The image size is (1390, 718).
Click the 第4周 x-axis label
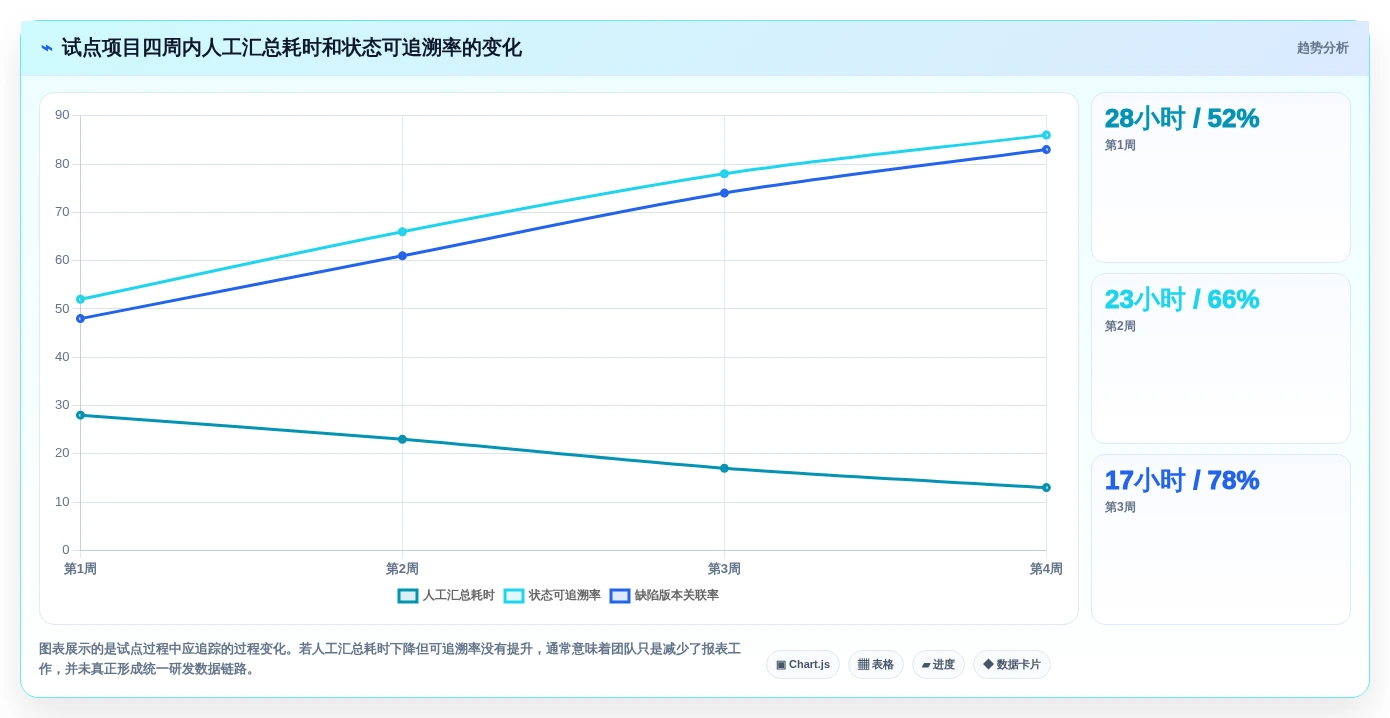[x=1046, y=569]
